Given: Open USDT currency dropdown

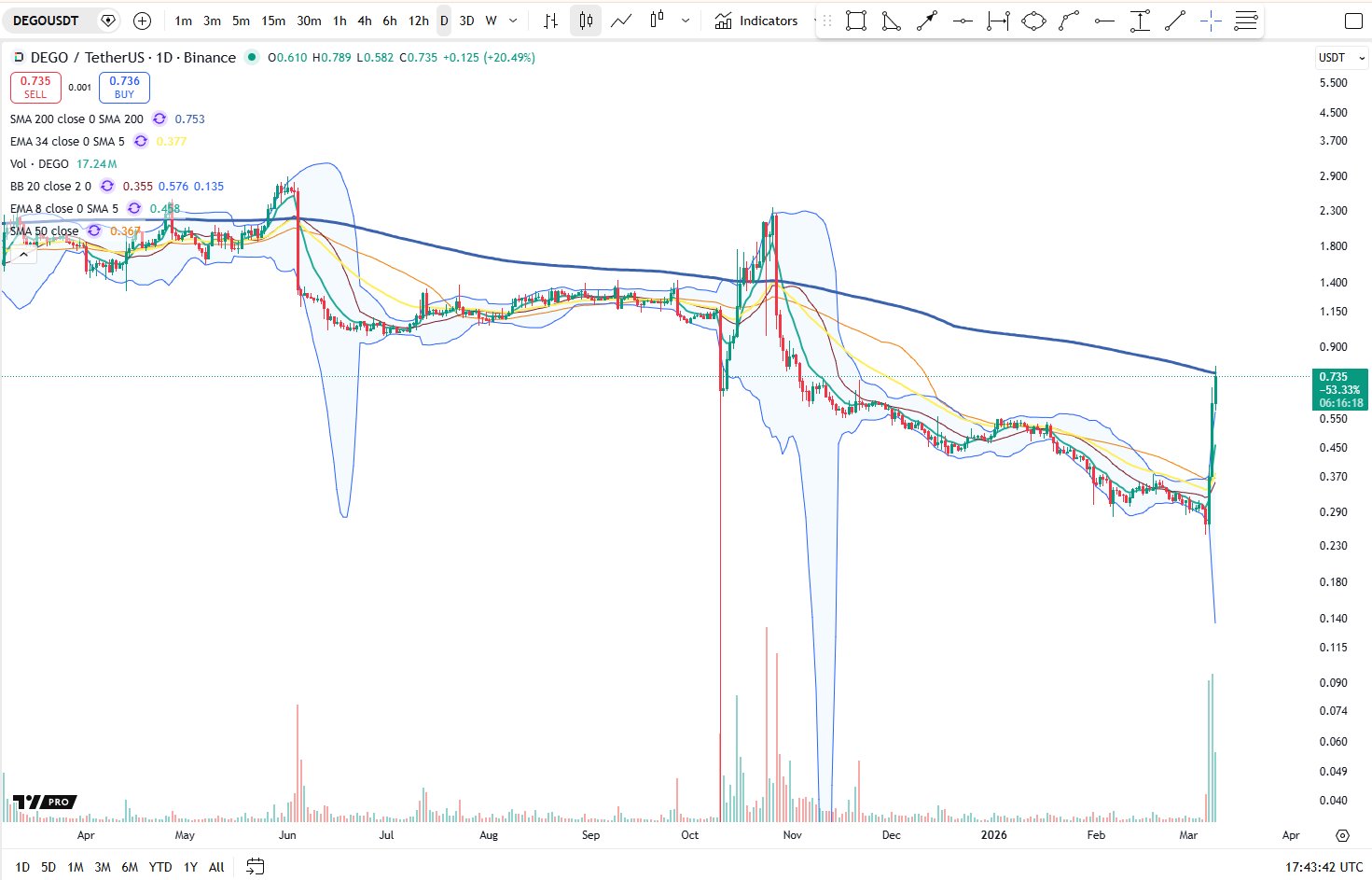Looking at the screenshot, I should 1341,58.
